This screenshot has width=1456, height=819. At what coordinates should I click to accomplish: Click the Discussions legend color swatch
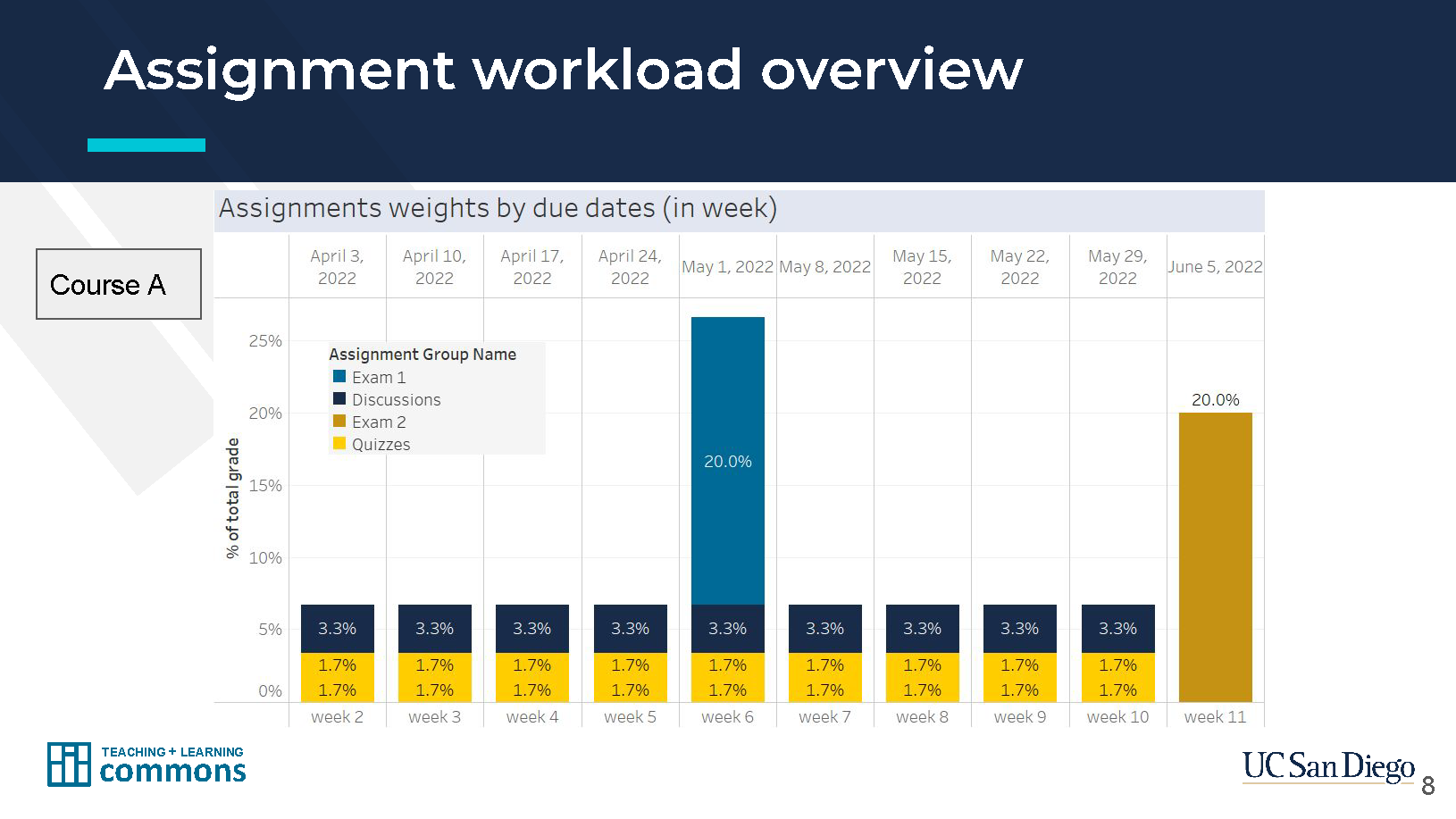click(339, 399)
